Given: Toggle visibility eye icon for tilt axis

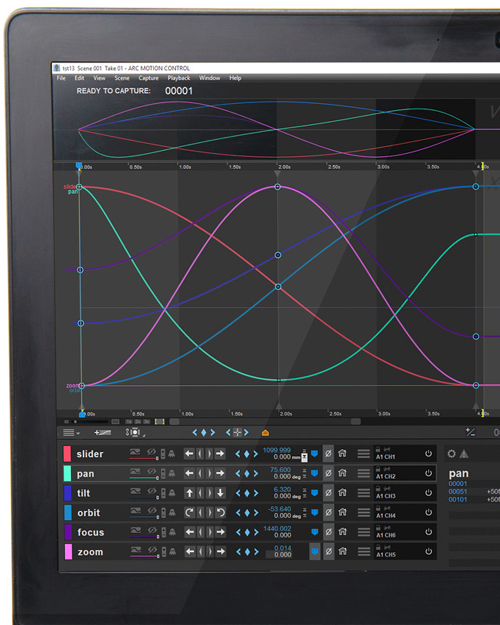Looking at the screenshot, I should 152,491.
